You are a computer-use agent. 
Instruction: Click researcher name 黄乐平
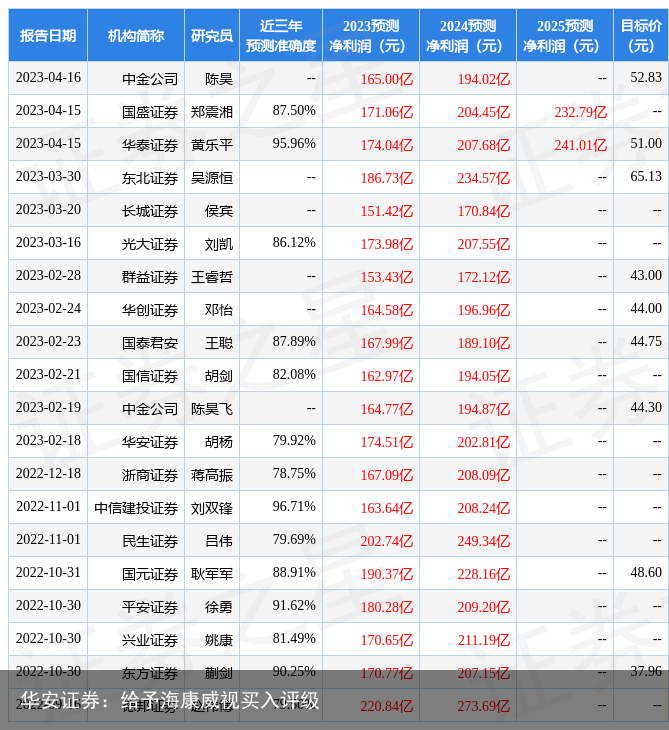pyautogui.click(x=212, y=145)
